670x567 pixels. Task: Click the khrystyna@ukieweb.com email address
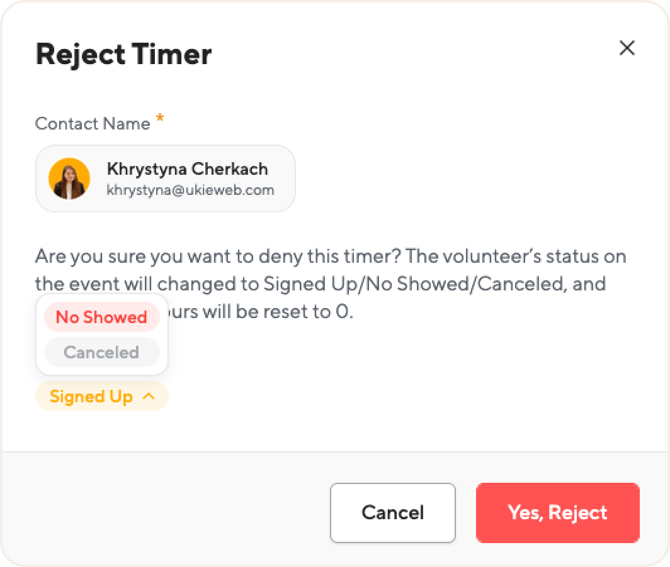coord(190,190)
